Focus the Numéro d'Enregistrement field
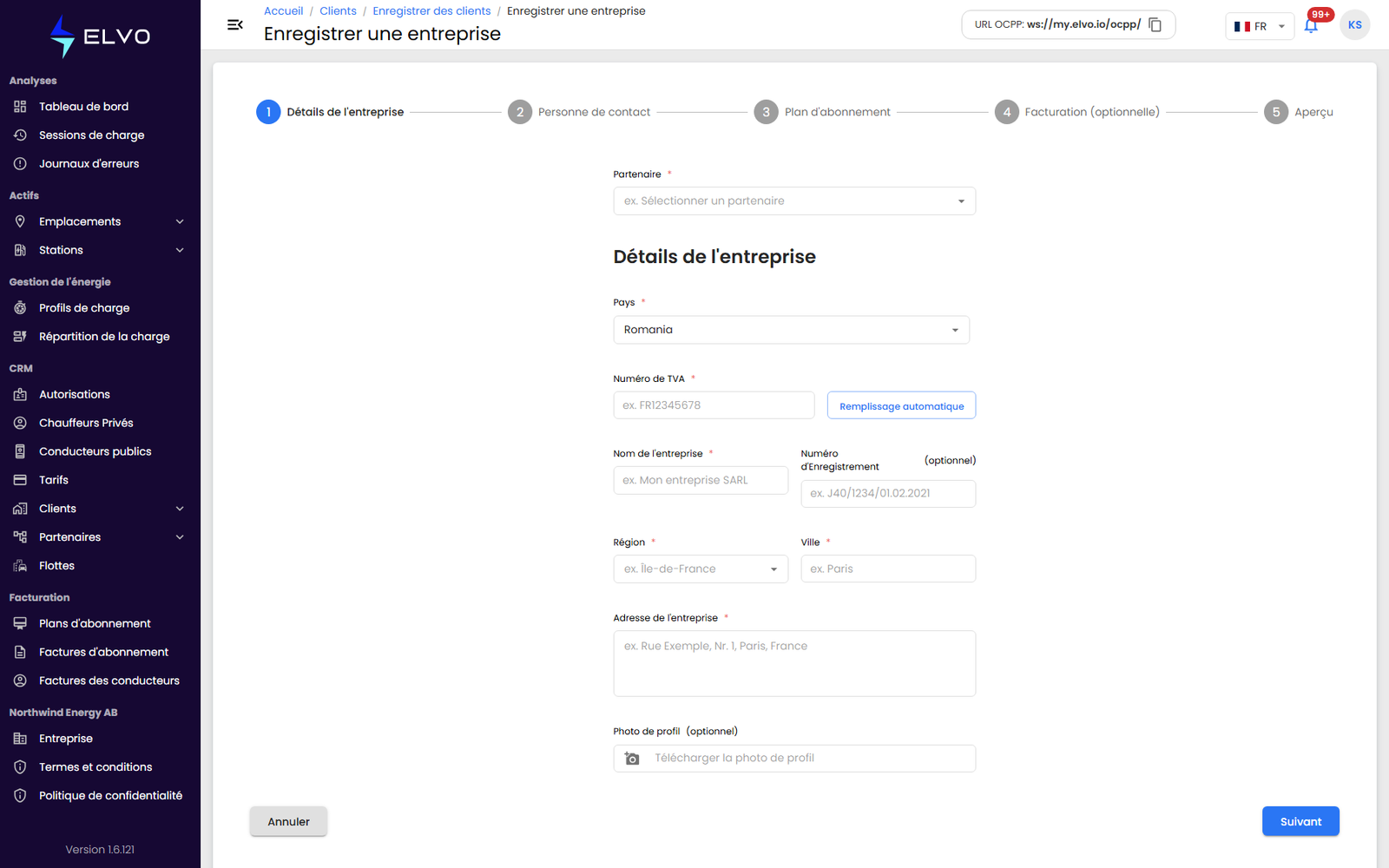Screen dimensions: 1389x868 pyautogui.click(x=888, y=493)
